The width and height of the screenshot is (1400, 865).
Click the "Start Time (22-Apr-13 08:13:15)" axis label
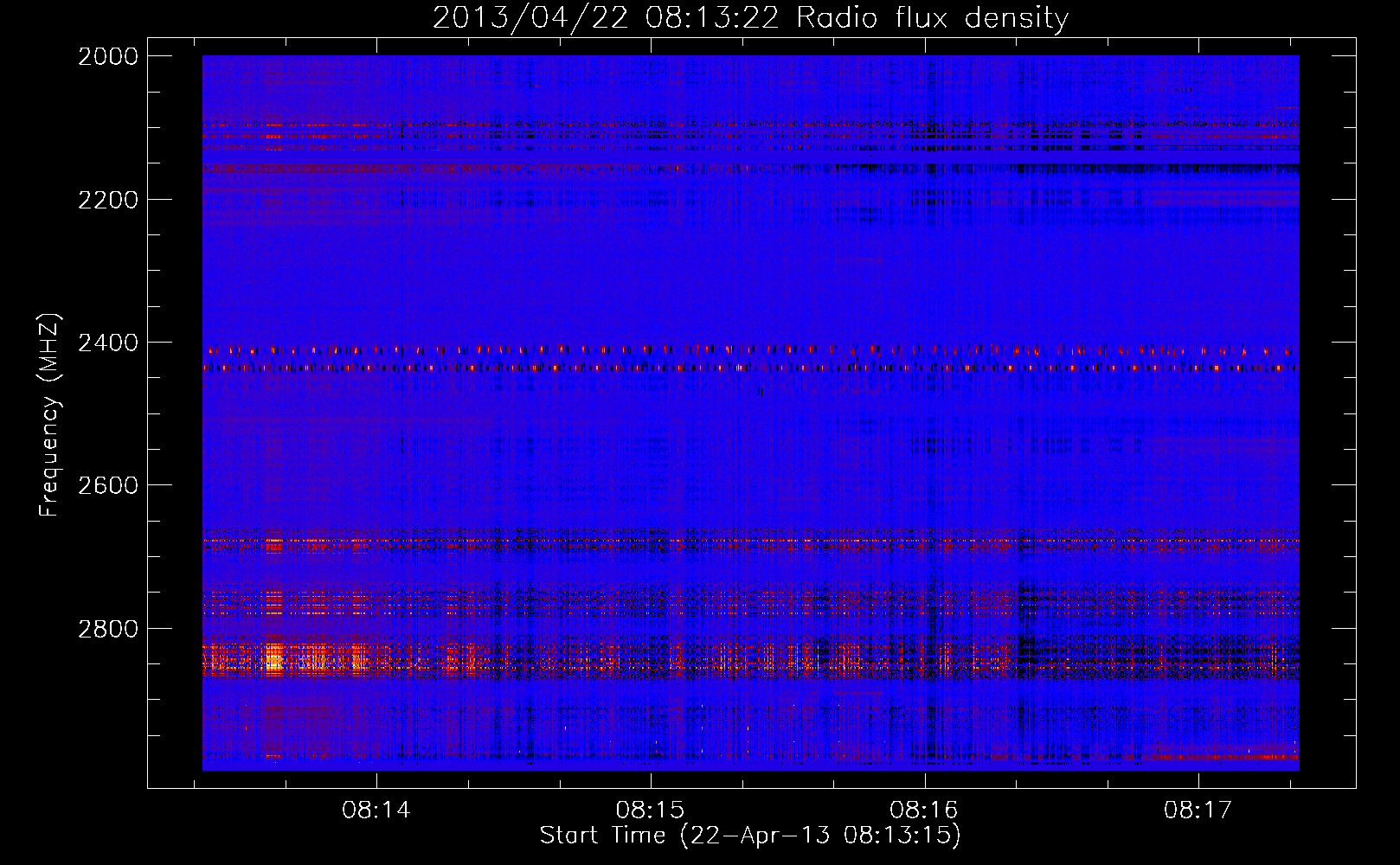point(750,835)
